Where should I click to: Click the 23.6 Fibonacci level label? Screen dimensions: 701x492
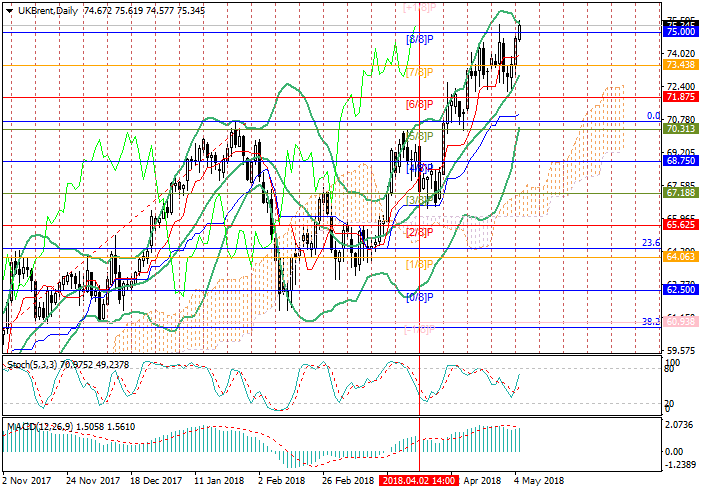point(649,243)
